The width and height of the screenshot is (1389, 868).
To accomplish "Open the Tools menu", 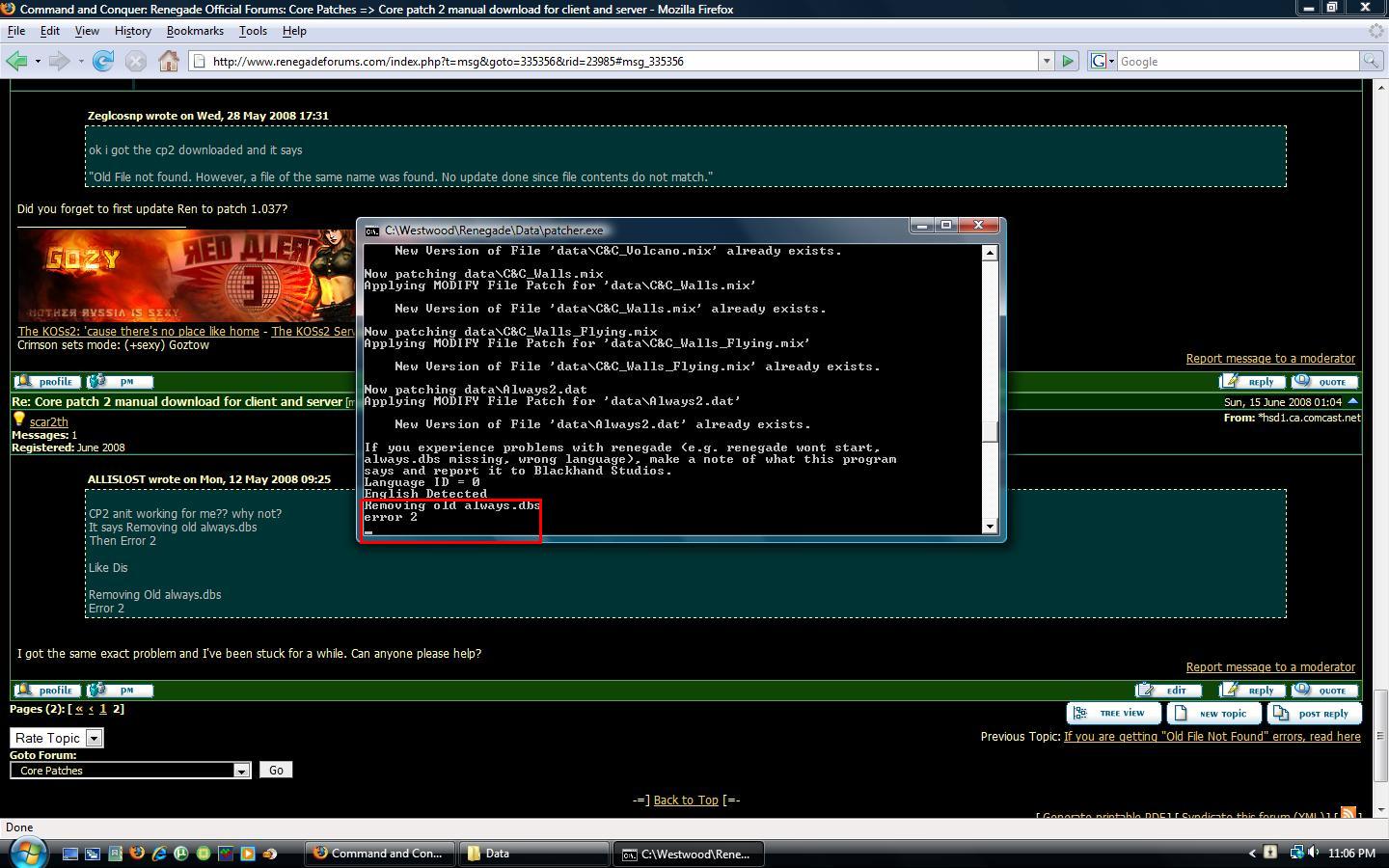I will (x=253, y=31).
